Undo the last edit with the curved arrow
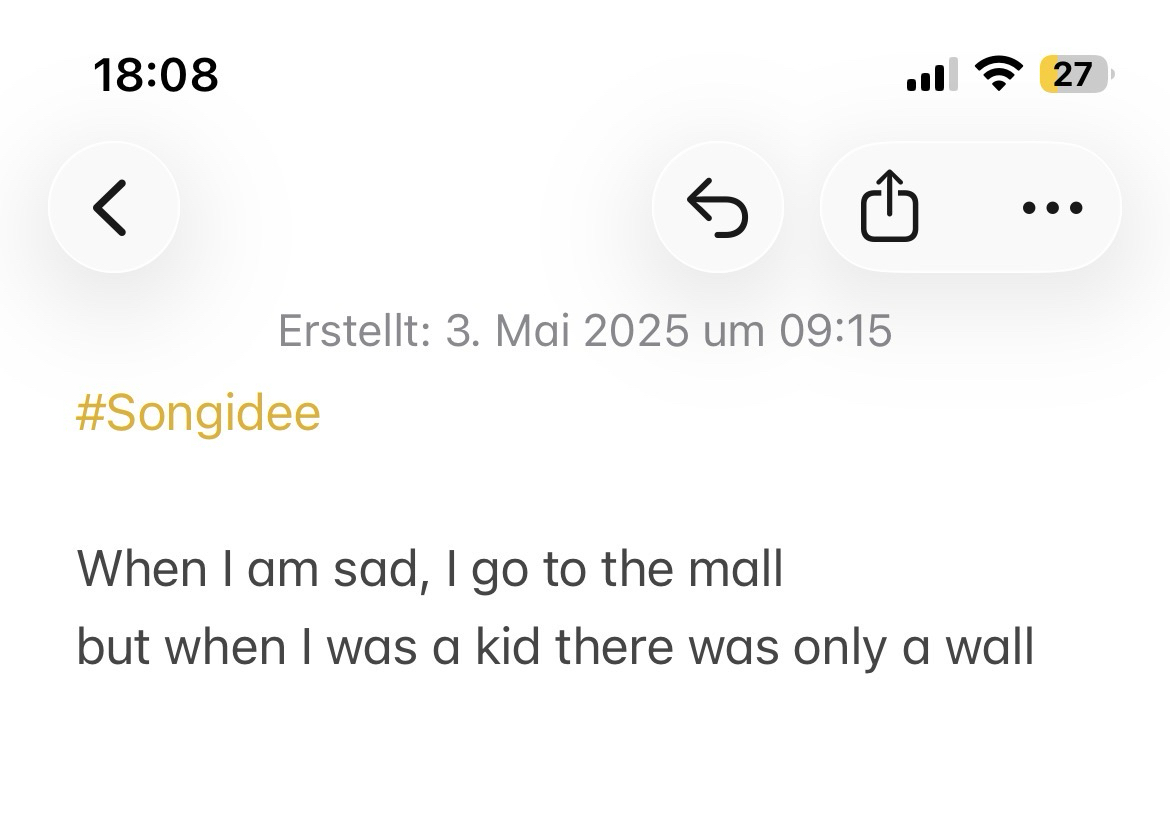Screen dimensions: 1170x834 point(717,207)
